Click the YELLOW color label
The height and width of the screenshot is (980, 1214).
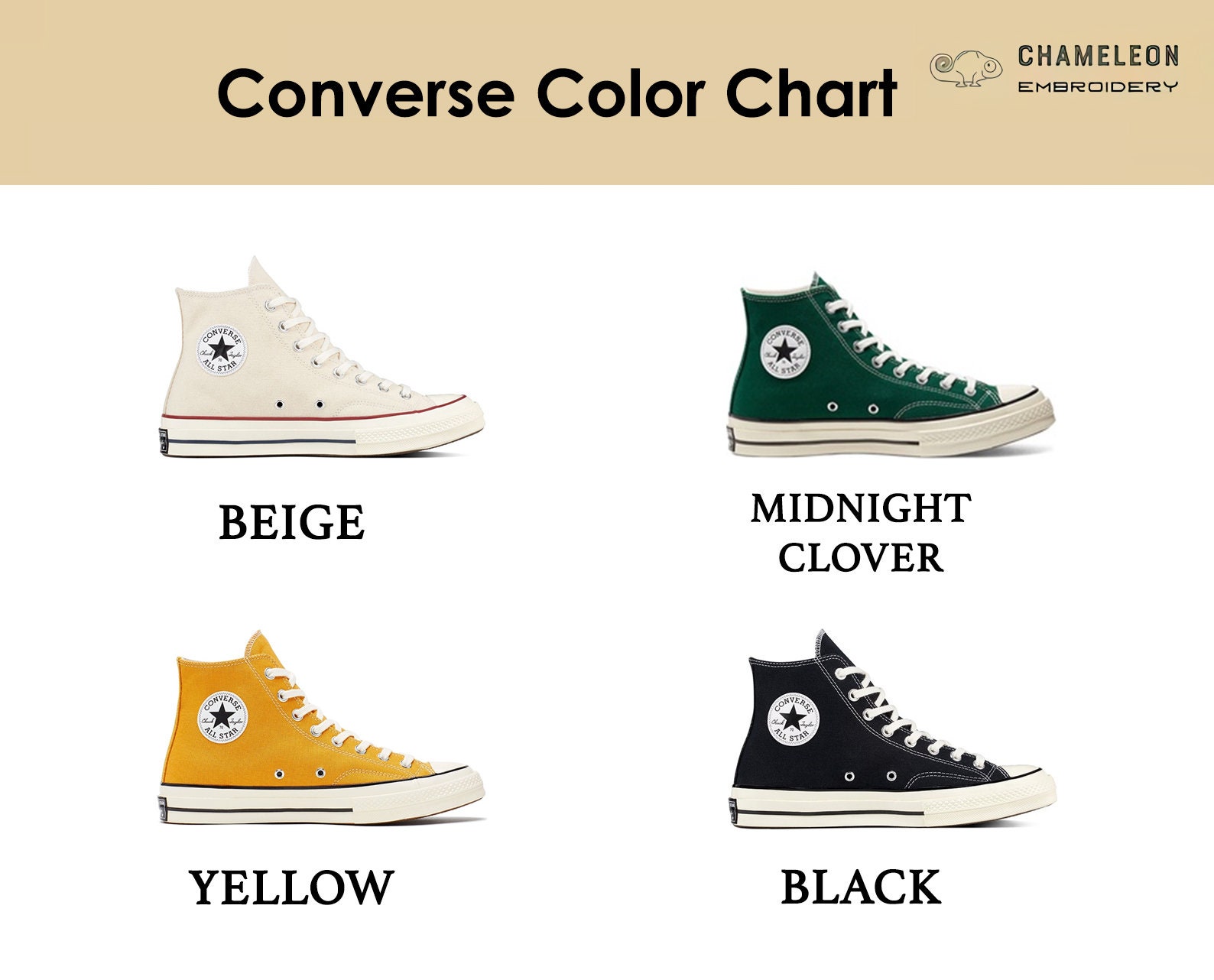pyautogui.click(x=291, y=888)
